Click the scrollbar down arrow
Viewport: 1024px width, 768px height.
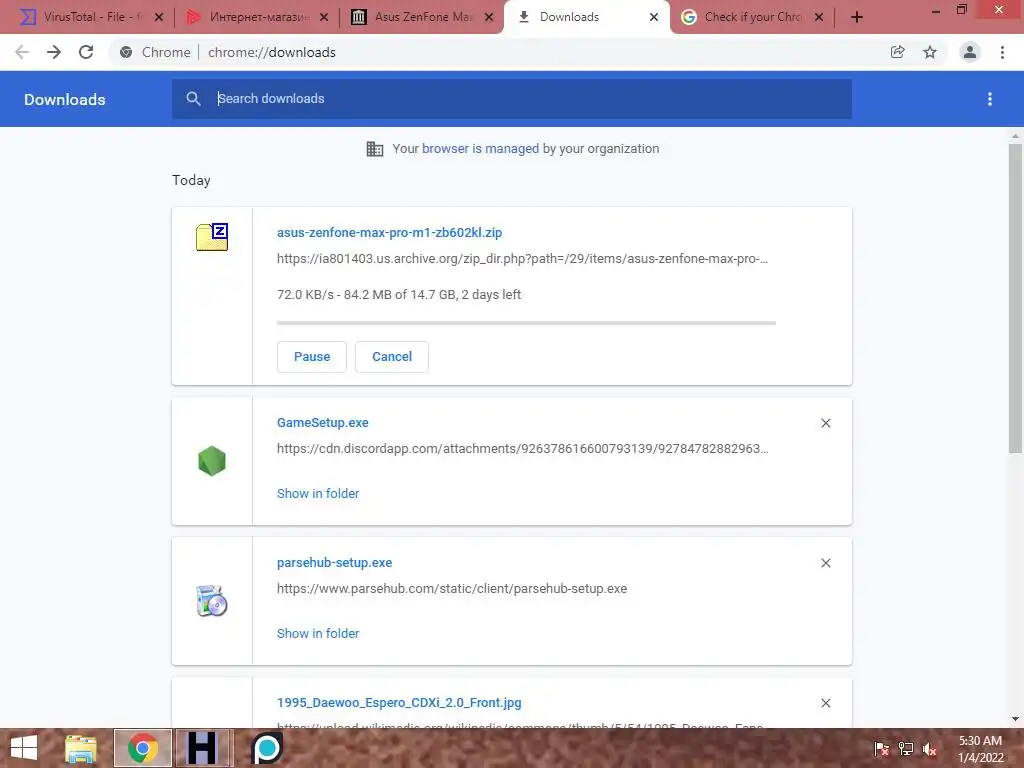pos(1015,719)
